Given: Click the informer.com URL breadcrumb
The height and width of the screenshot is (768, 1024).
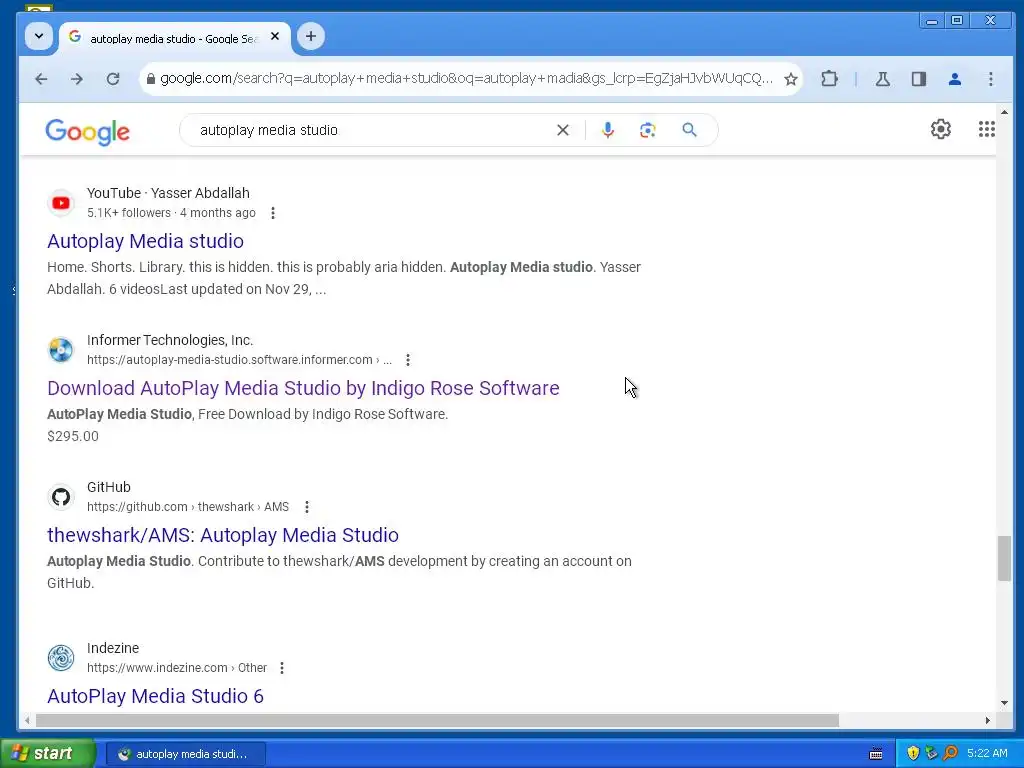Looking at the screenshot, I should [239, 360].
